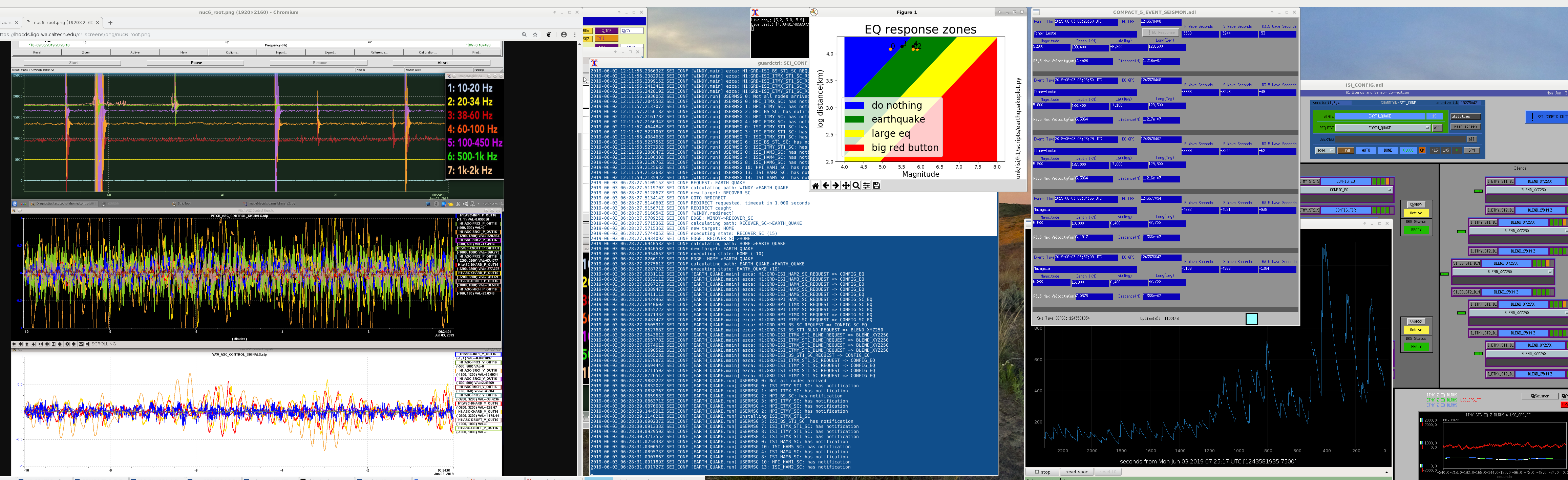Viewport: 1568px width, 480px height.
Task: Switch to the nuc6_root.png Chromium tab
Action: click(x=62, y=22)
